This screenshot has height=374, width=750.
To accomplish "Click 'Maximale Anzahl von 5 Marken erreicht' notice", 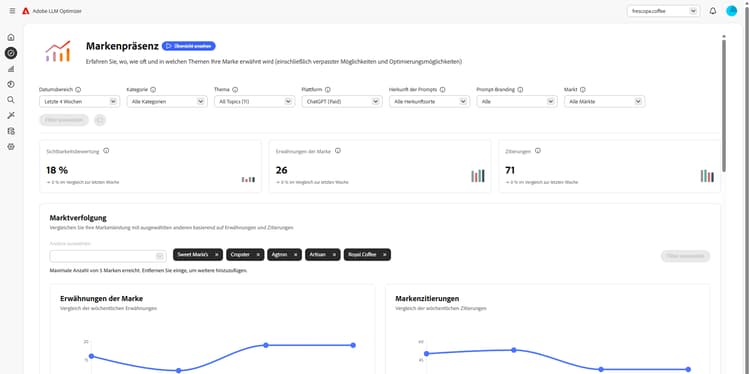I will [149, 270].
